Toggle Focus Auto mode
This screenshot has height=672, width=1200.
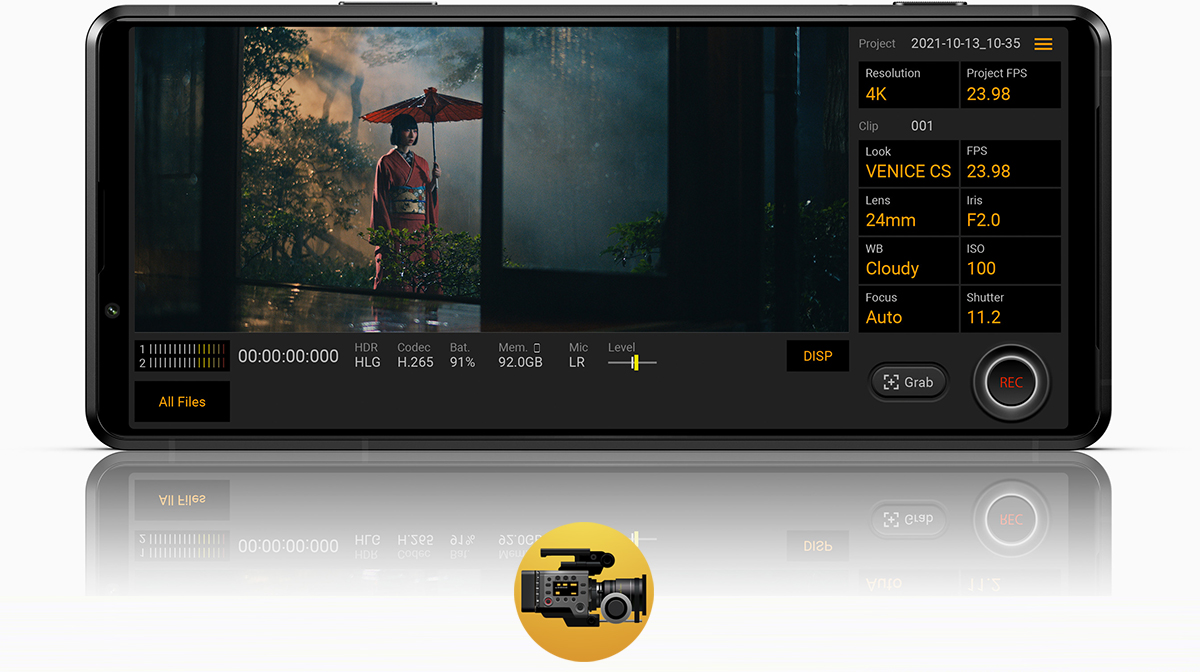click(908, 309)
